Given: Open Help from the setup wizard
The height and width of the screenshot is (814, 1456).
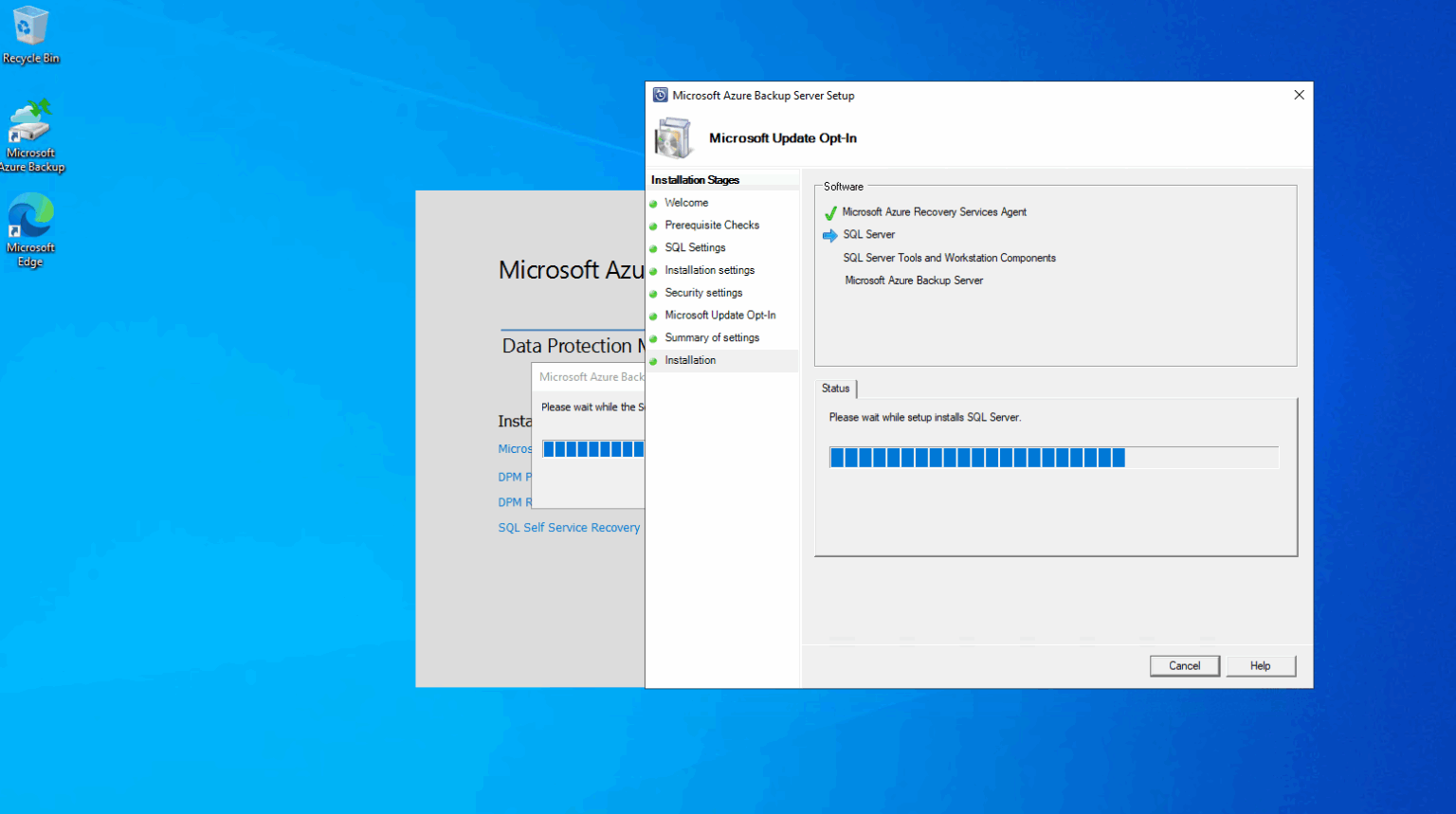Looking at the screenshot, I should click(x=1261, y=665).
